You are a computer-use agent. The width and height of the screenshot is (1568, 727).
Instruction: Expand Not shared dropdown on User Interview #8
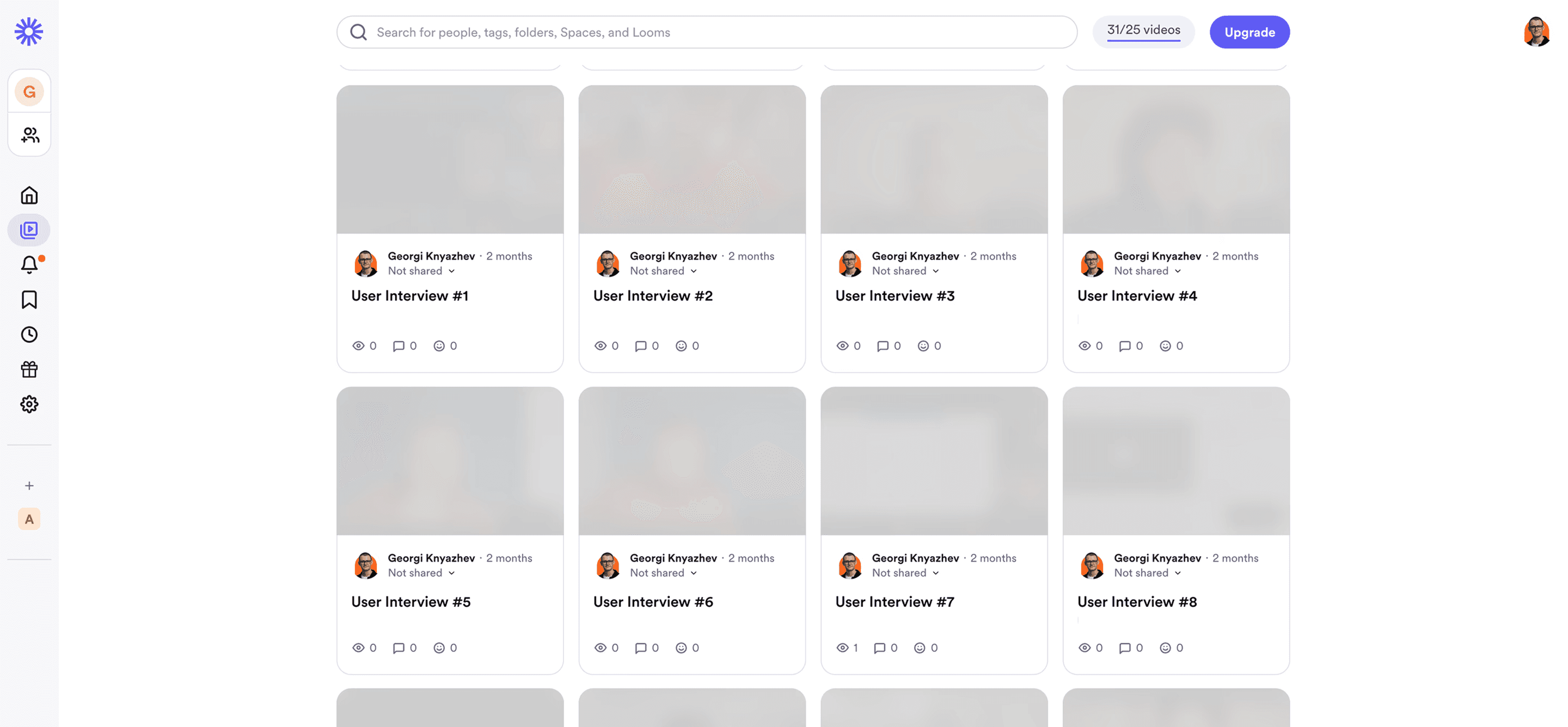tap(1148, 573)
